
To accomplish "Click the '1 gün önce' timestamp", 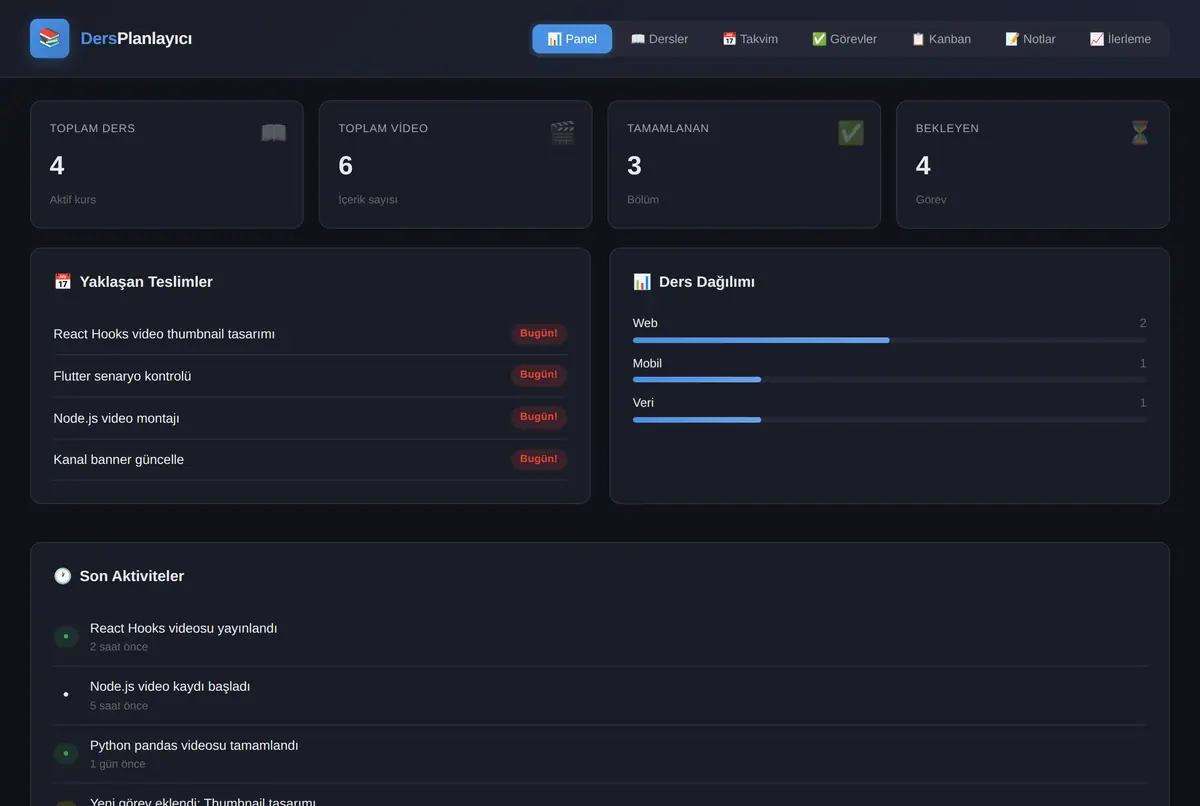I will tap(118, 764).
